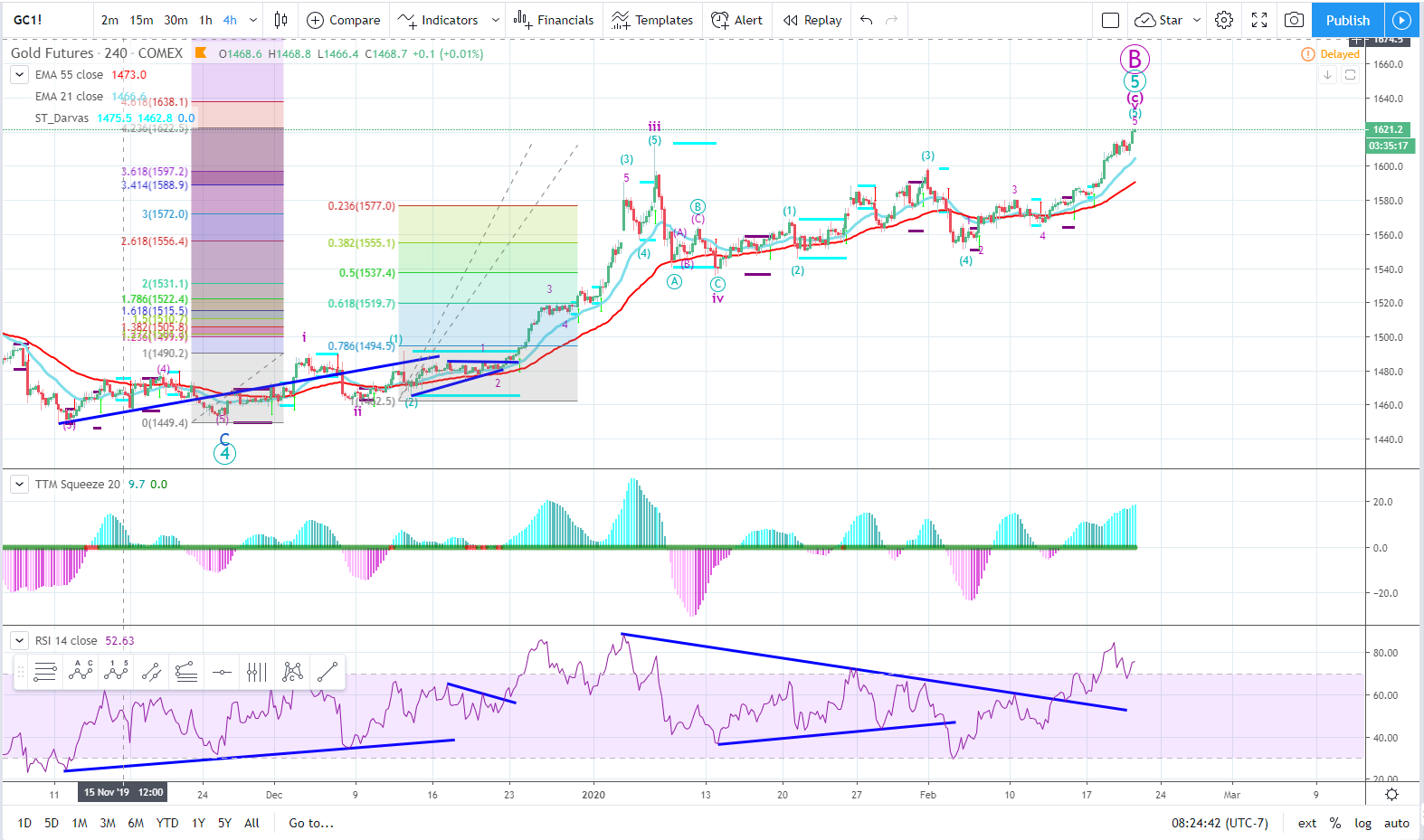The image size is (1424, 840).
Task: Toggle log scale mode
Action: tap(1362, 823)
